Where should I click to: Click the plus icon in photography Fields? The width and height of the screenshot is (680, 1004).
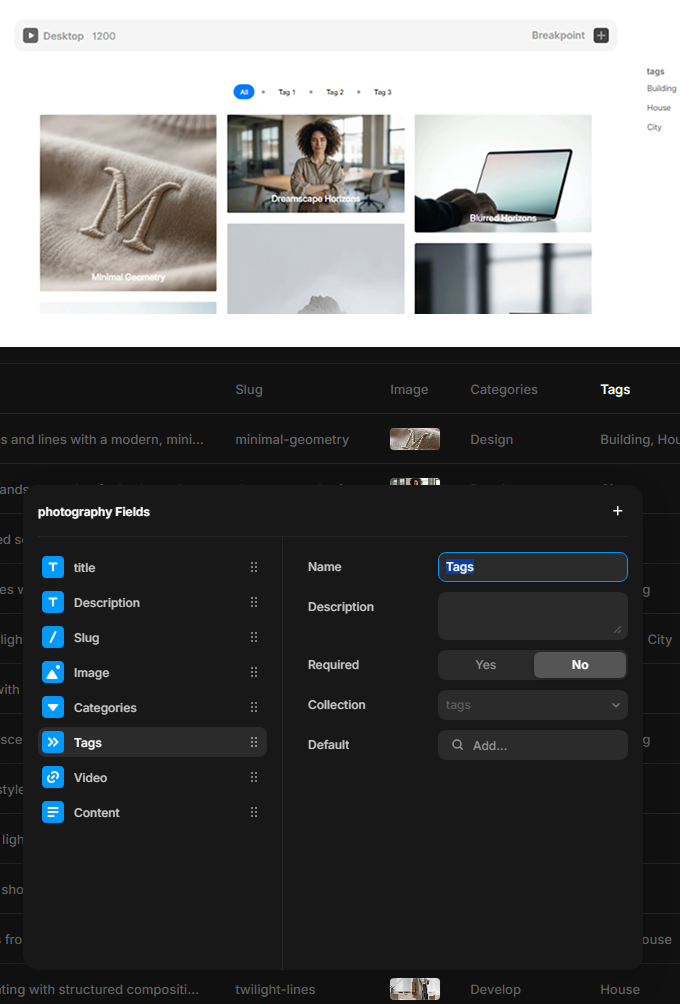click(617, 511)
